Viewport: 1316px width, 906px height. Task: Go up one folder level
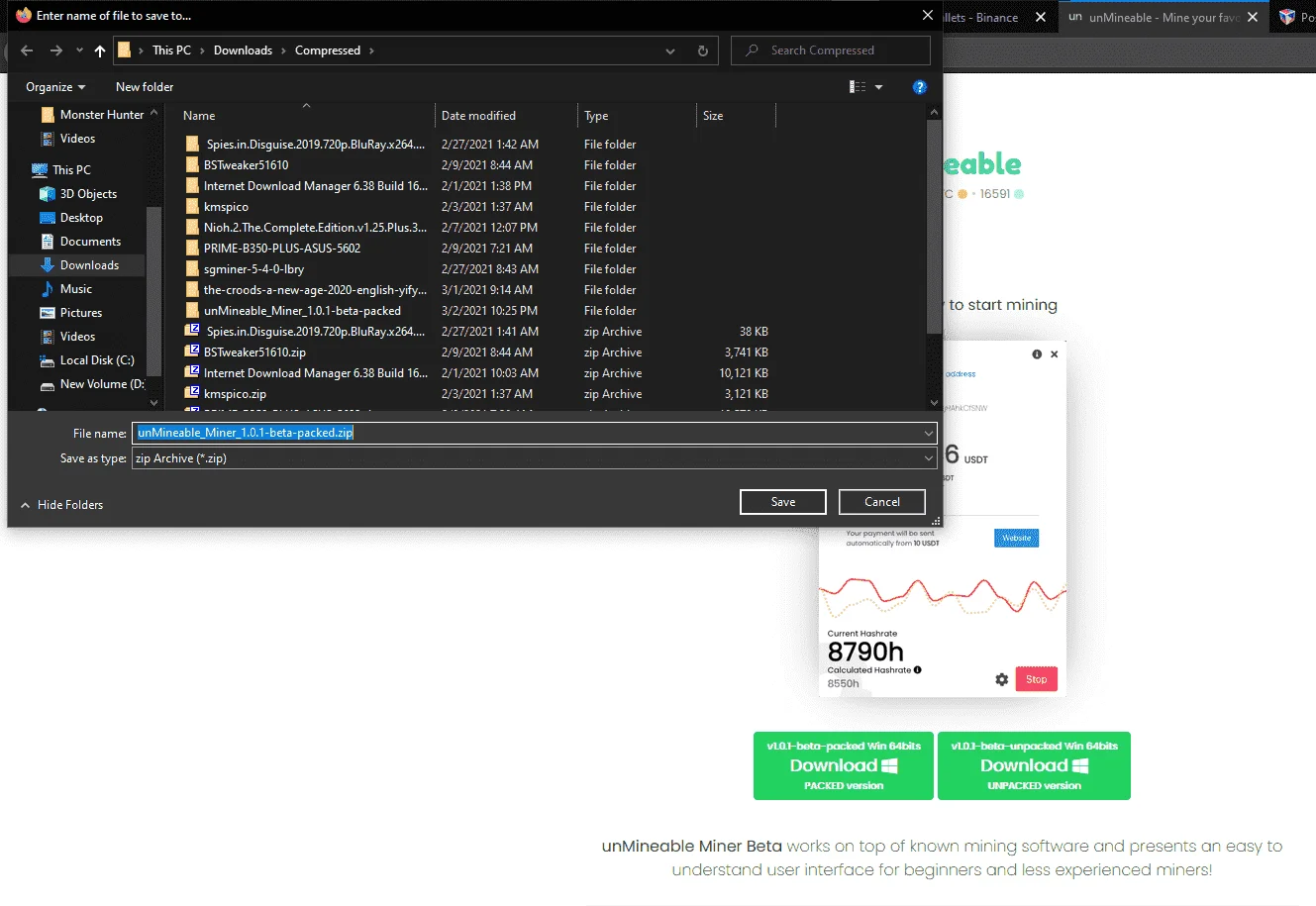click(x=100, y=50)
